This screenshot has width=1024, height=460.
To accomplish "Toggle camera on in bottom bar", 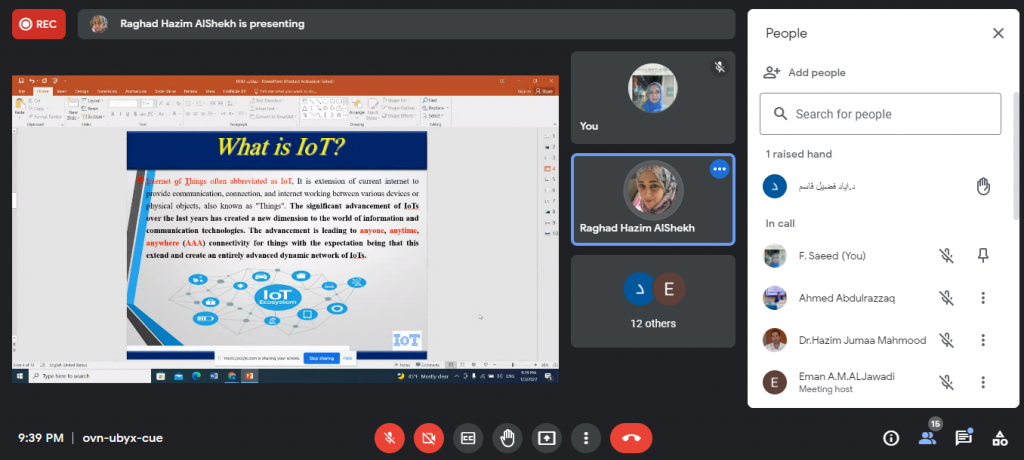I will pos(428,438).
